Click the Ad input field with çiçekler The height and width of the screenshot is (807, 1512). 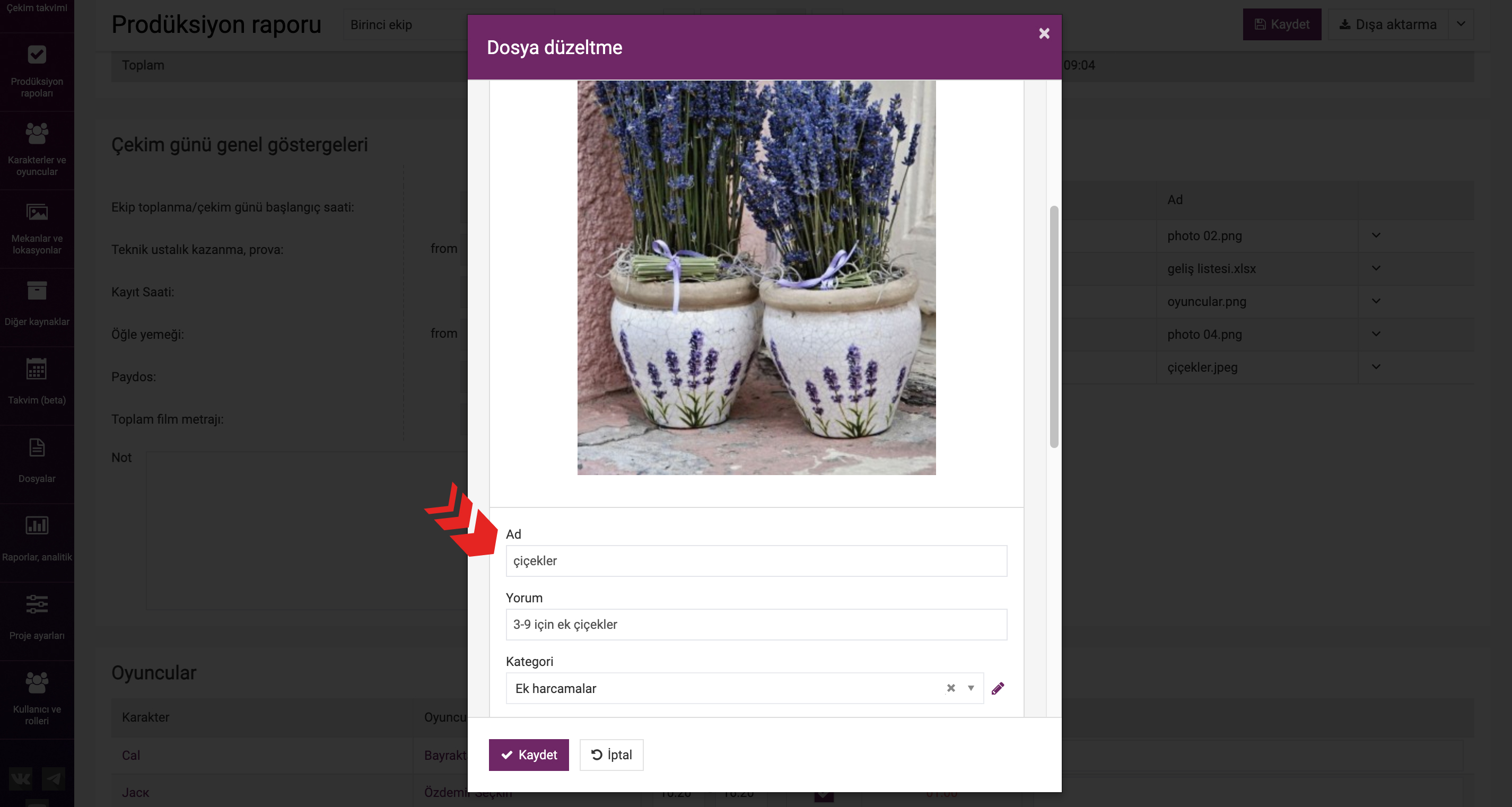pyautogui.click(x=756, y=560)
